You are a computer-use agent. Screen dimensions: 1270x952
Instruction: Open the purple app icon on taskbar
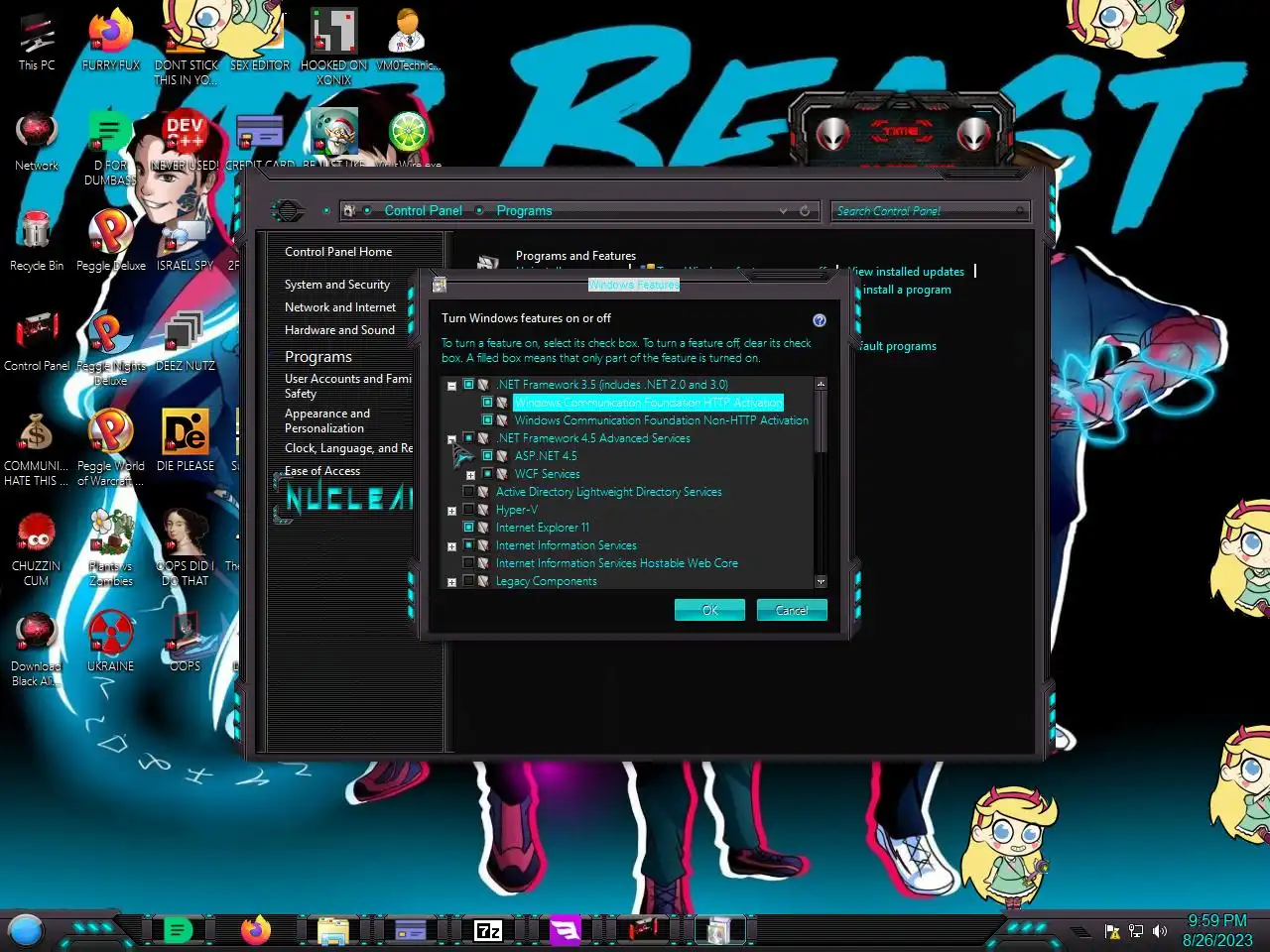(x=566, y=930)
